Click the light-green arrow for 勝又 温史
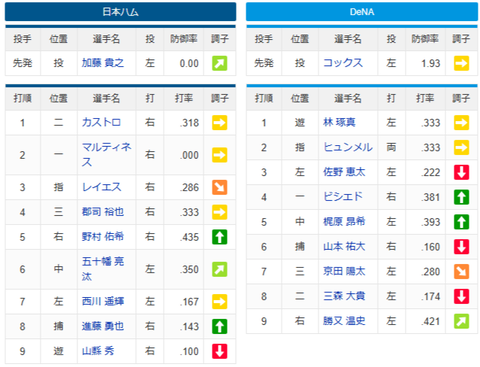The height and width of the screenshot is (367, 480). (x=461, y=321)
